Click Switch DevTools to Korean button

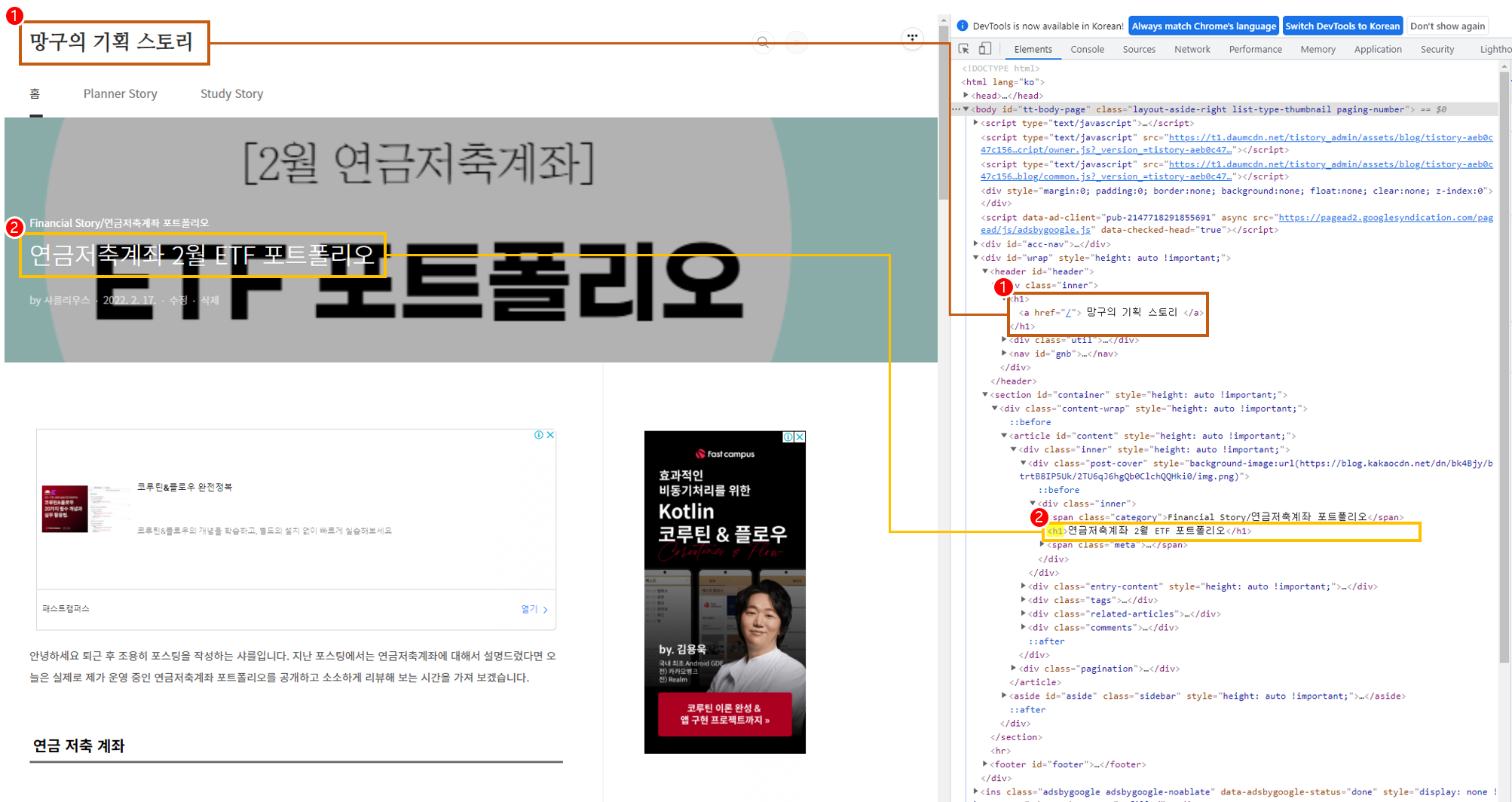tap(1342, 26)
